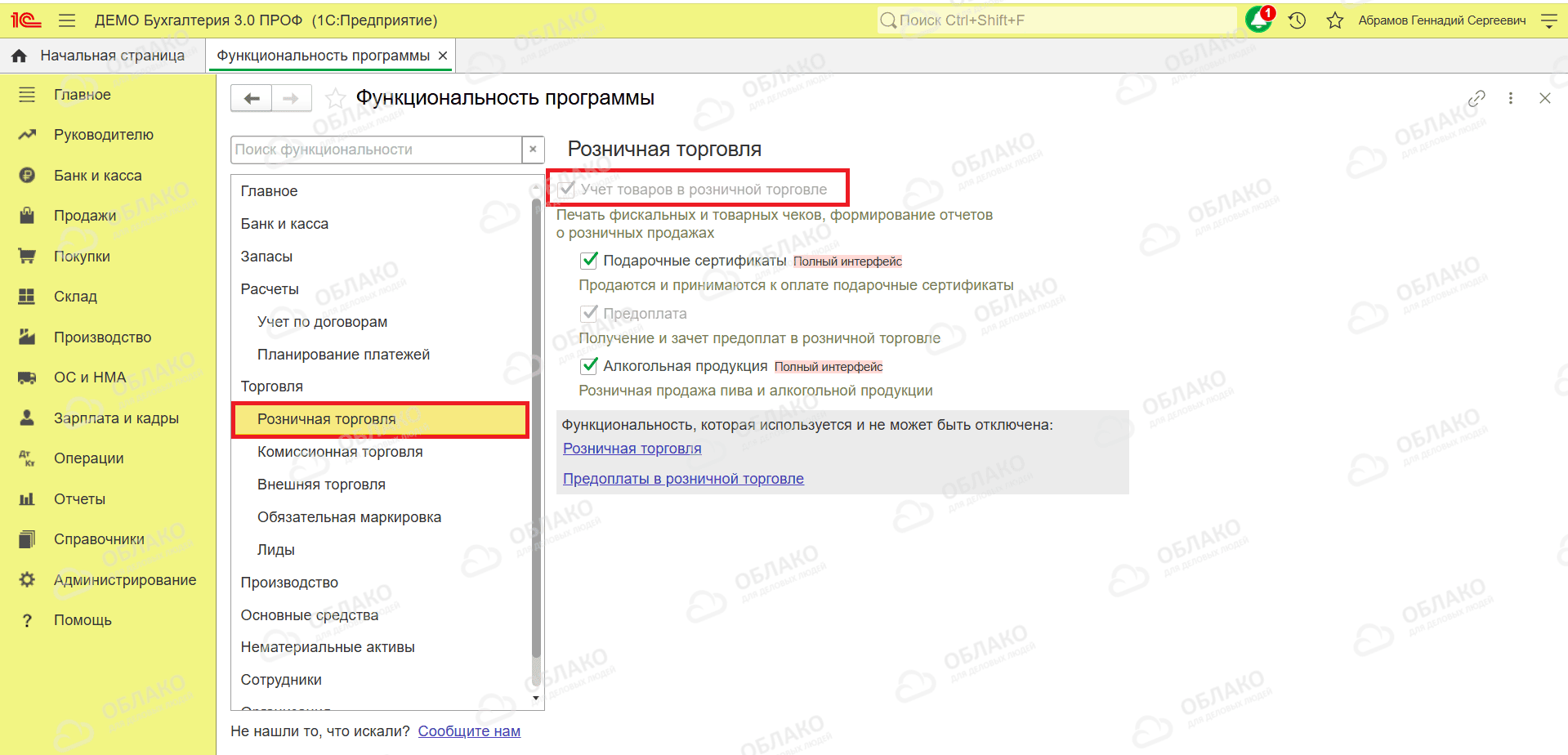Open the history clock icon
This screenshot has width=1568, height=755.
(1297, 20)
